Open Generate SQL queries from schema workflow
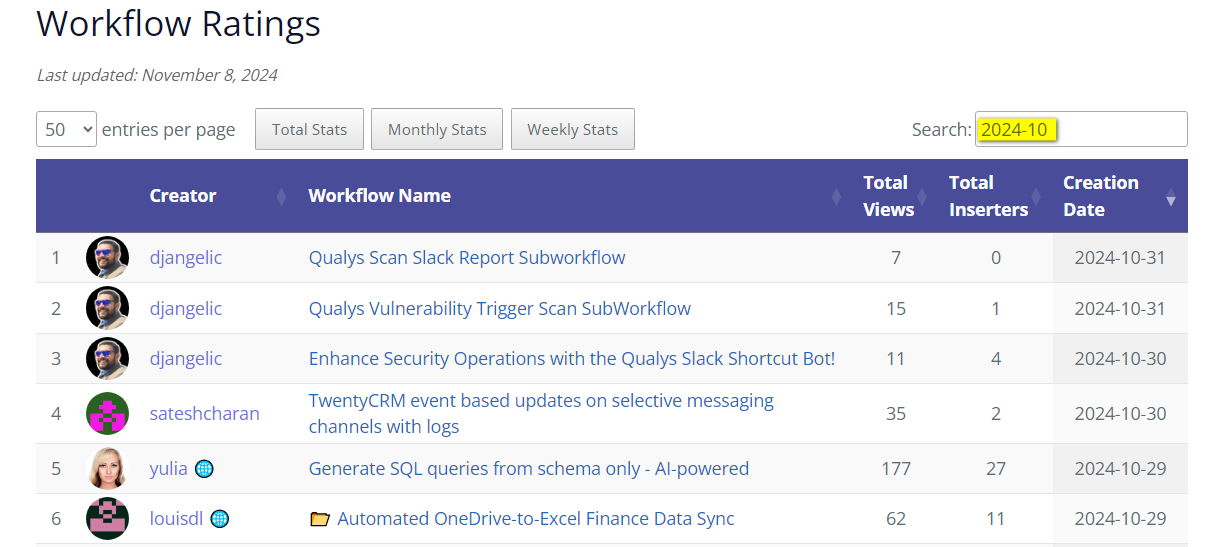The height and width of the screenshot is (547, 1220). (x=529, y=469)
